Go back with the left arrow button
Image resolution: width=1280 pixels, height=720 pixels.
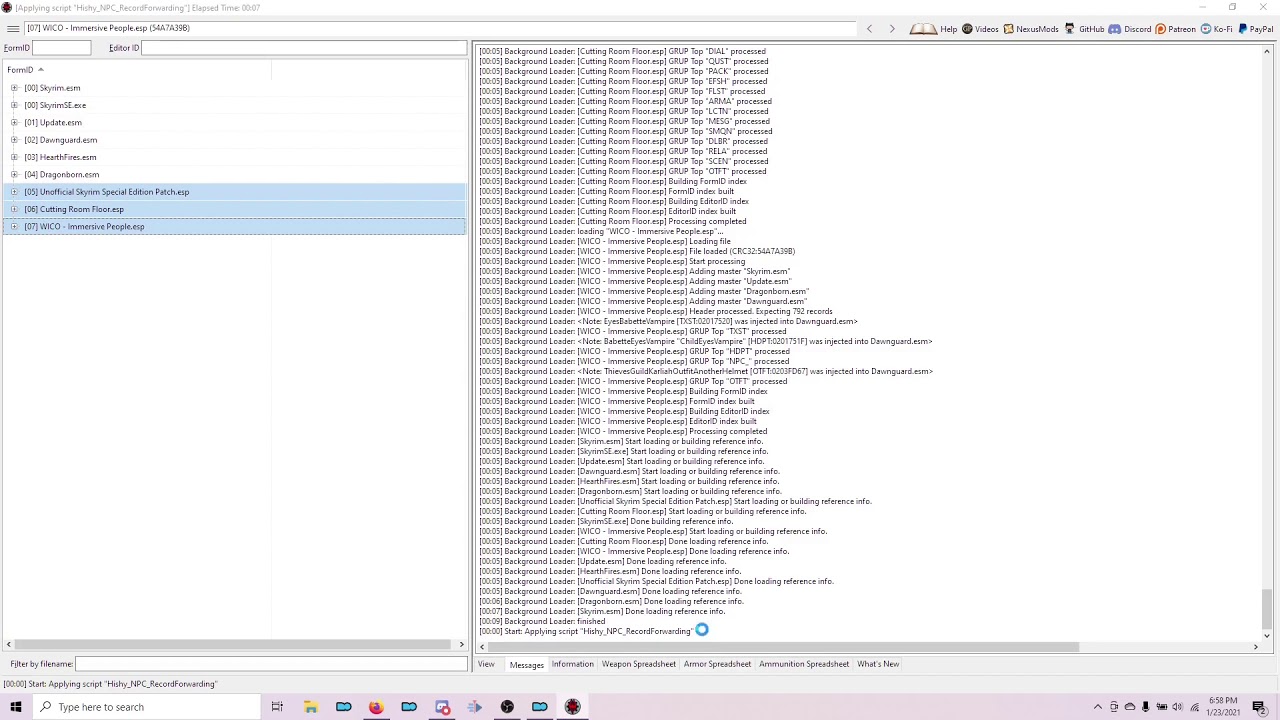tap(869, 29)
